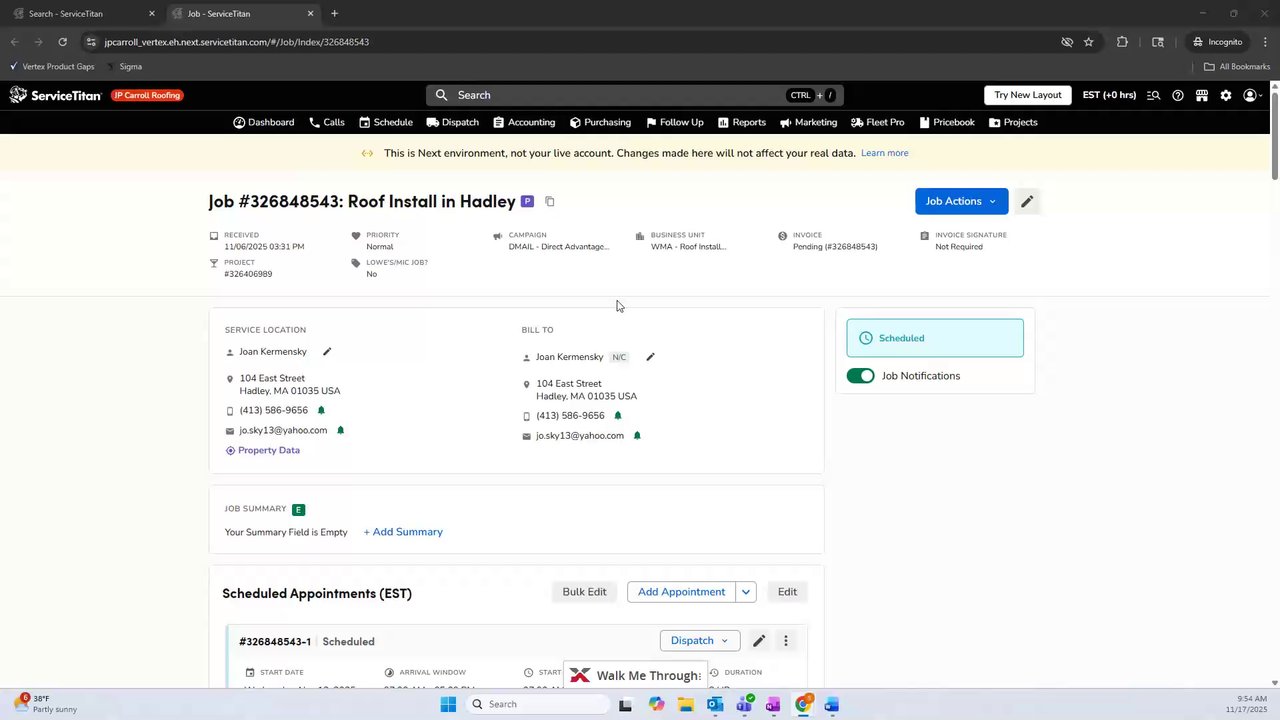The image size is (1280, 720).
Task: Open the Follow Up menu
Action: pos(675,122)
